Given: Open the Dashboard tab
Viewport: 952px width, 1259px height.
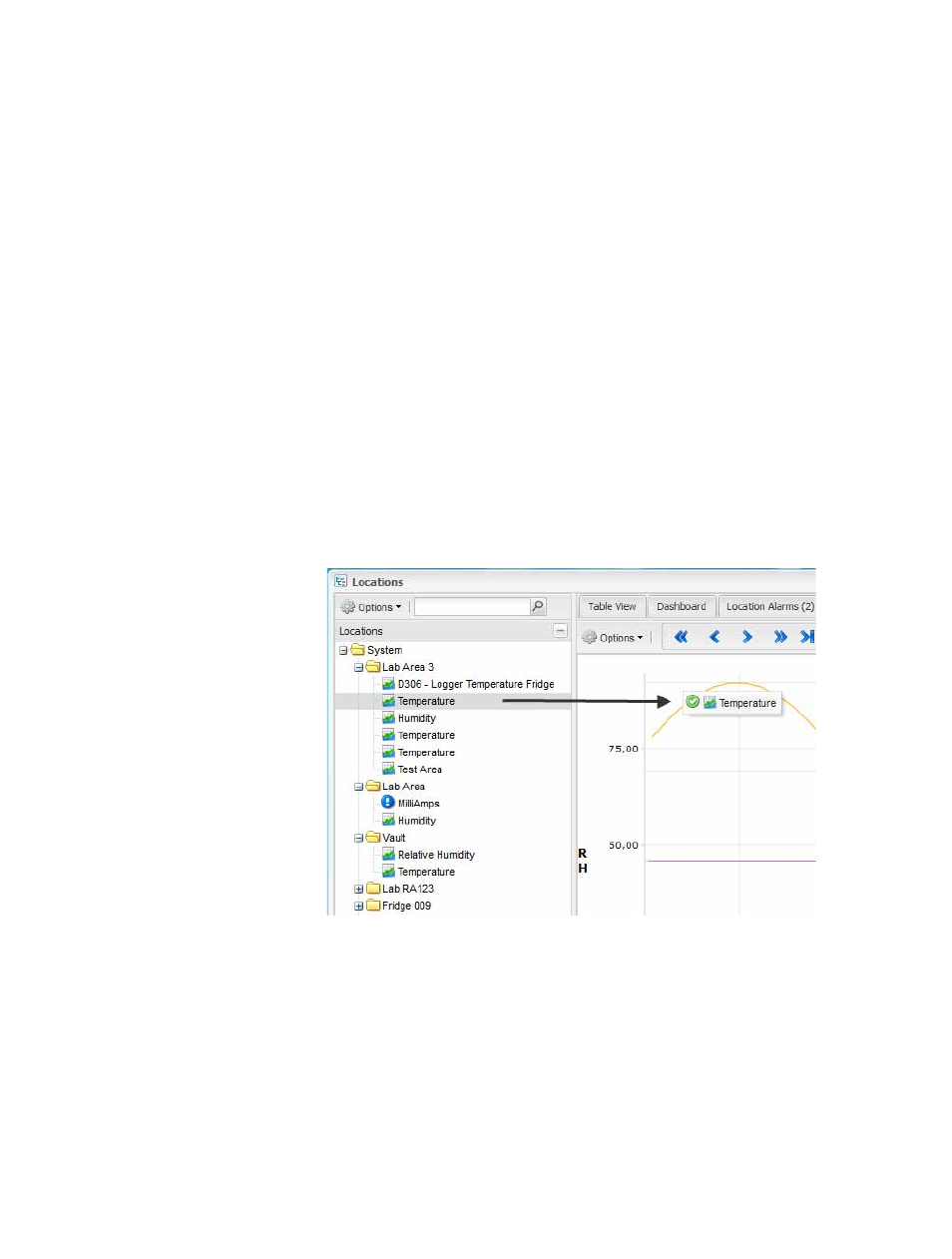Looking at the screenshot, I should coord(682,606).
